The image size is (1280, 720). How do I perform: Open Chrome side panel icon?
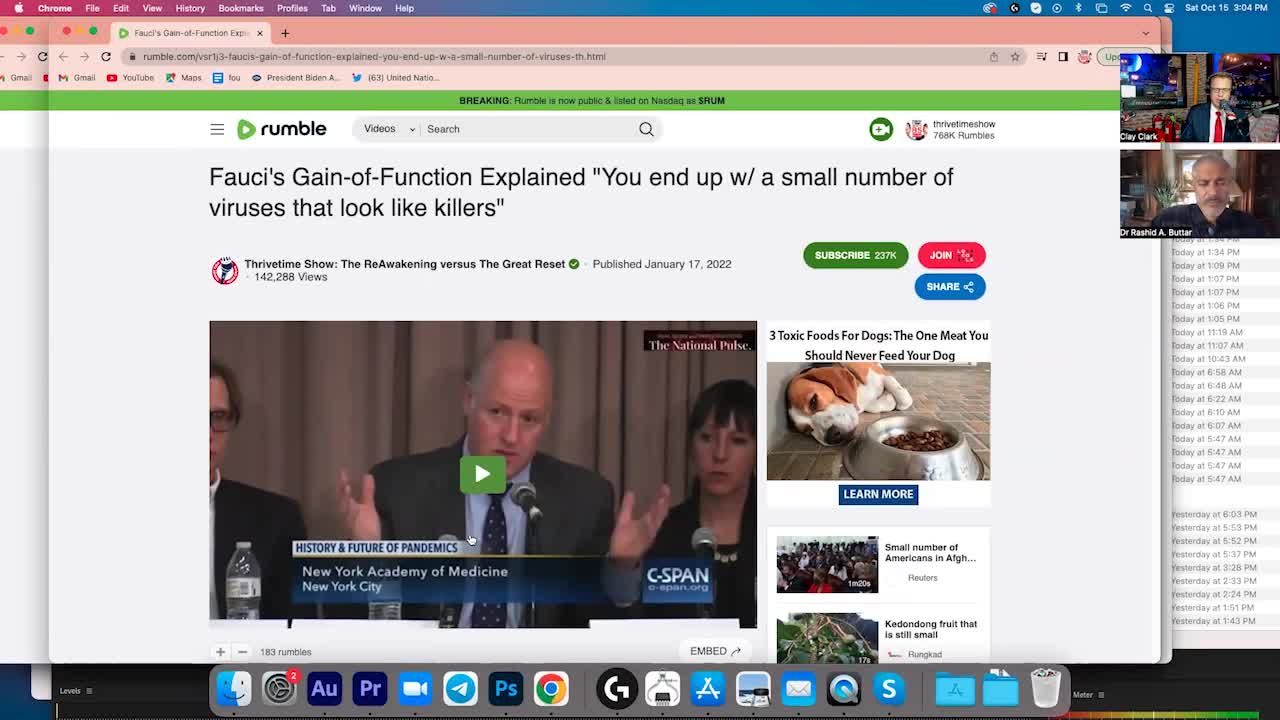pos(1063,57)
